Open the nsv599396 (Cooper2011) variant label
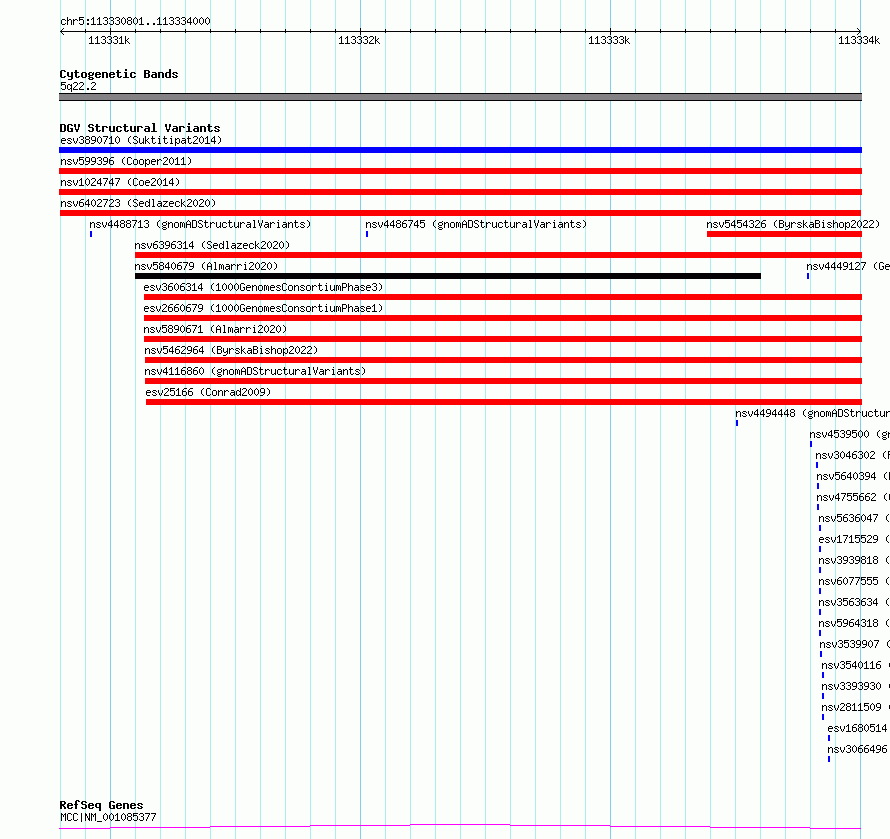Screen dimensions: 890x839 pyautogui.click(x=126, y=161)
